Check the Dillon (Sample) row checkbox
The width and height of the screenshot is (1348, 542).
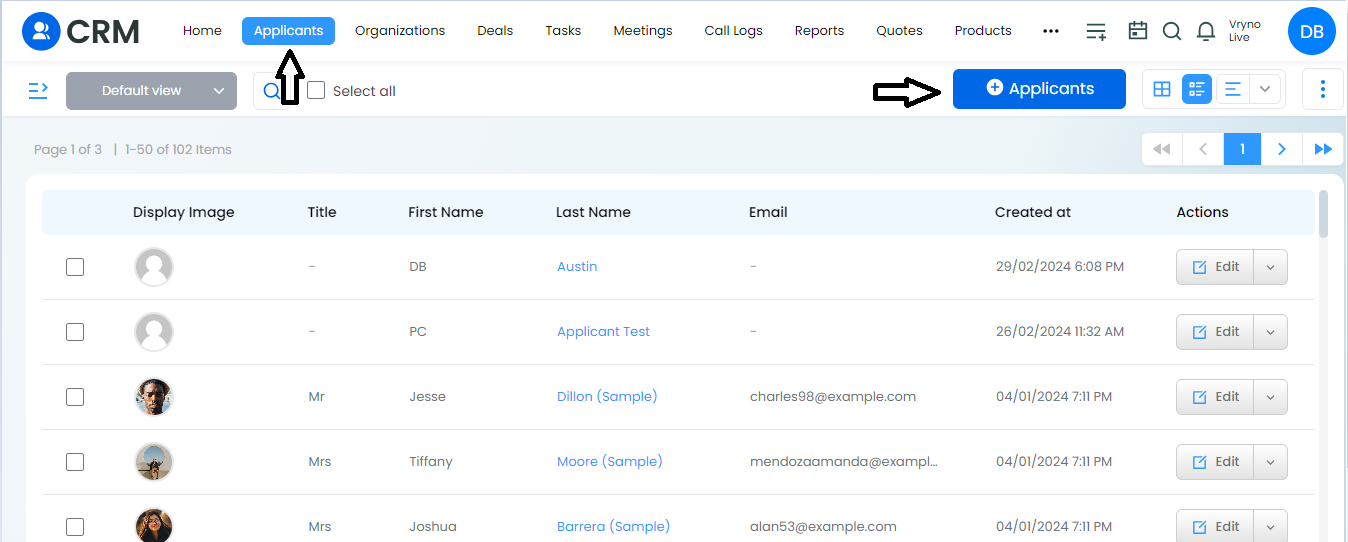[75, 397]
